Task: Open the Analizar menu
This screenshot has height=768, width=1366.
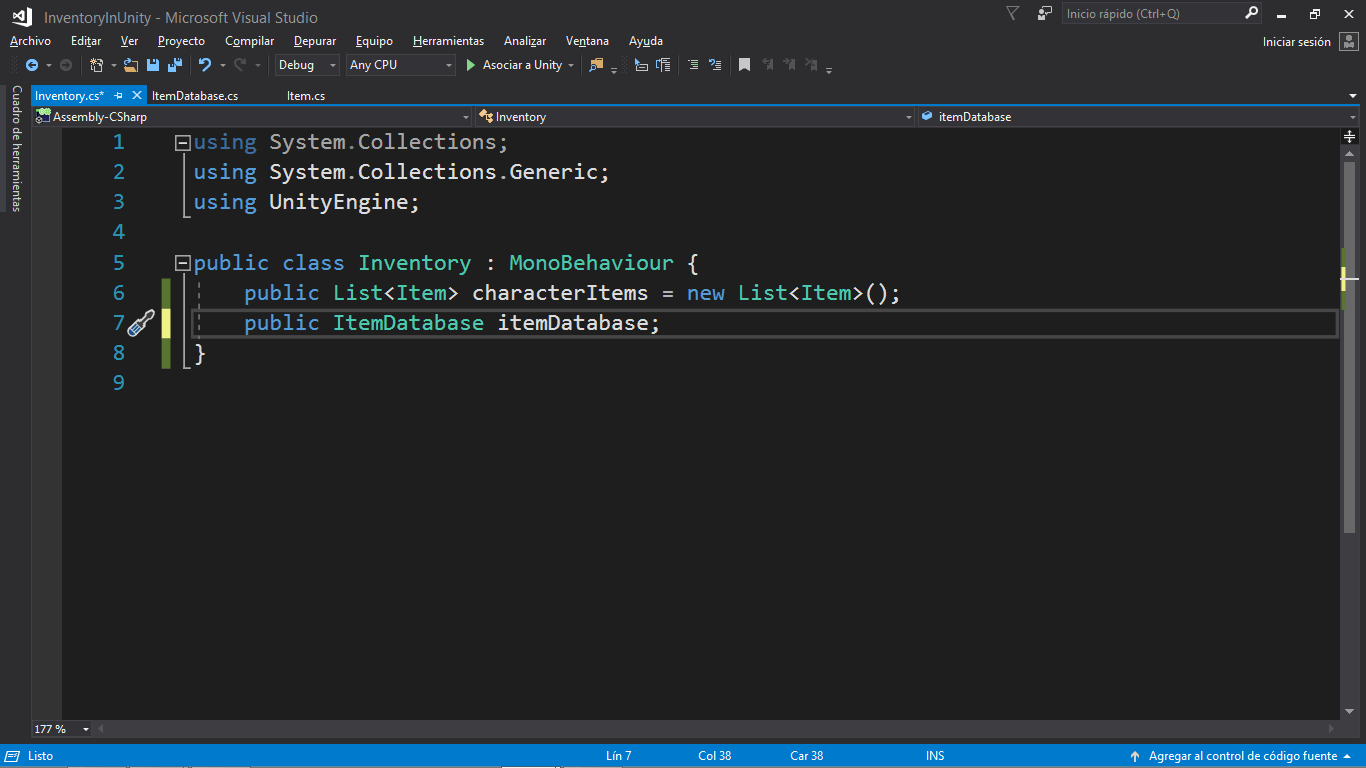Action: (x=525, y=41)
